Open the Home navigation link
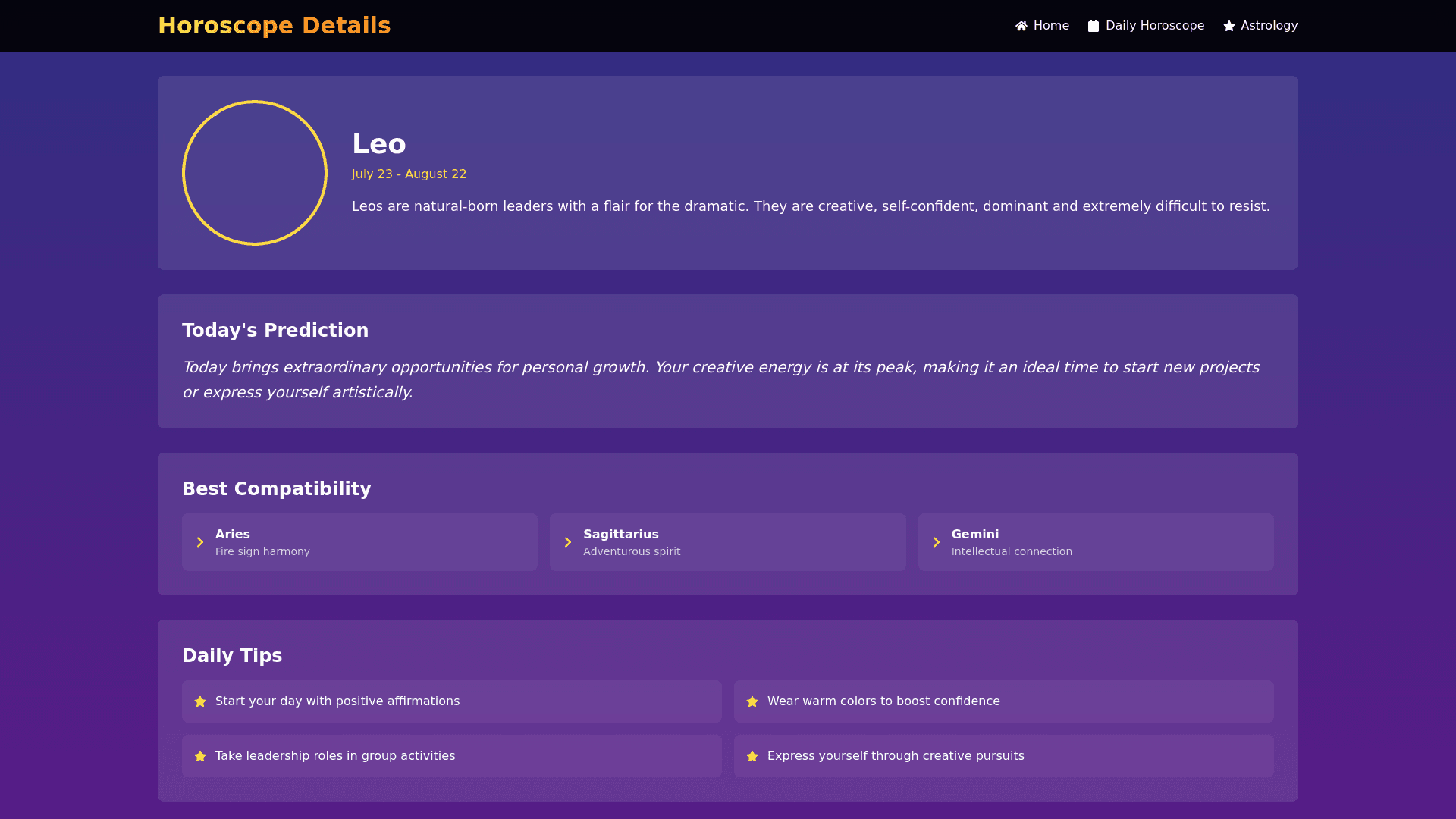The image size is (1456, 819). [x=1051, y=26]
